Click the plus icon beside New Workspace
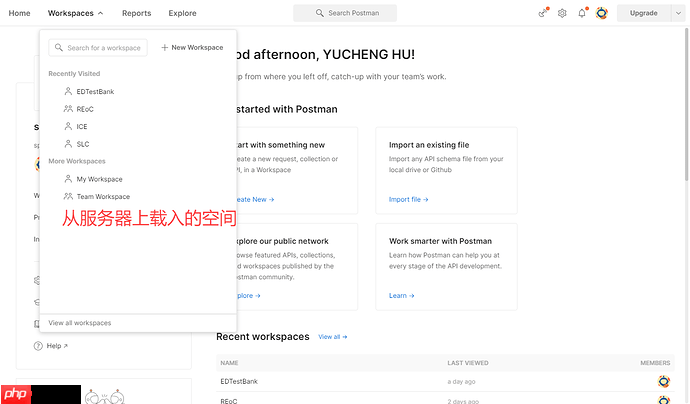690x404 pixels. (x=165, y=48)
